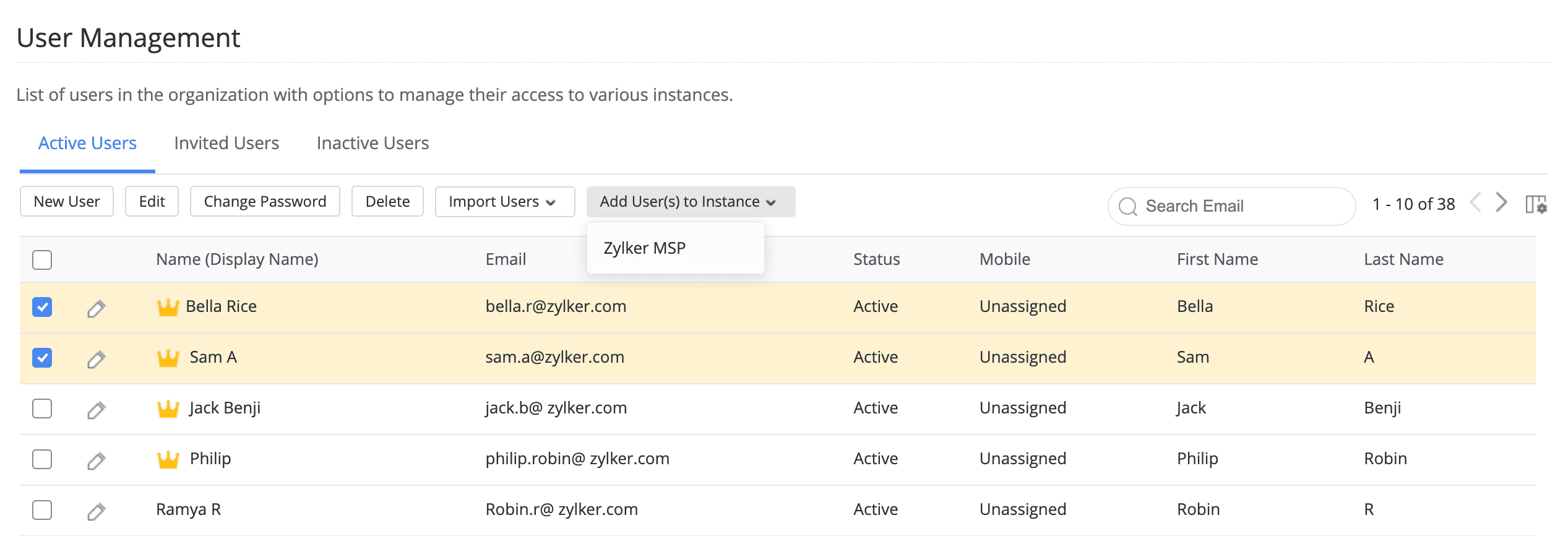Uncheck the Bella Rice checkbox
The height and width of the screenshot is (536, 1568).
[x=42, y=307]
